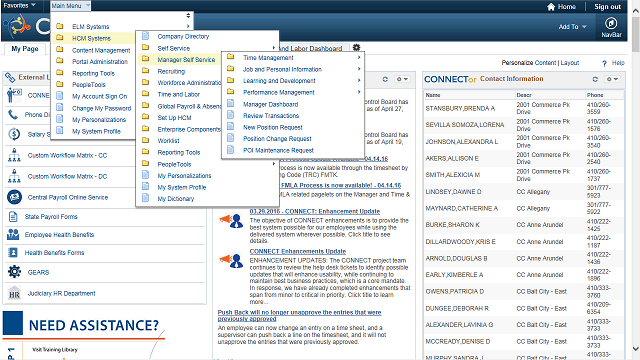Click the Phone column header
This screenshot has width=640, height=360.
(595, 95)
